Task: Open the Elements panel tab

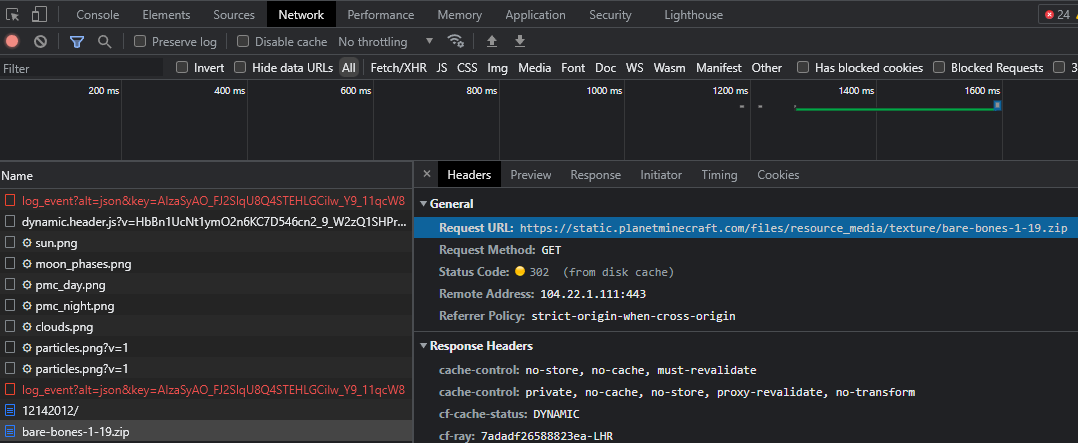Action: 166,14
